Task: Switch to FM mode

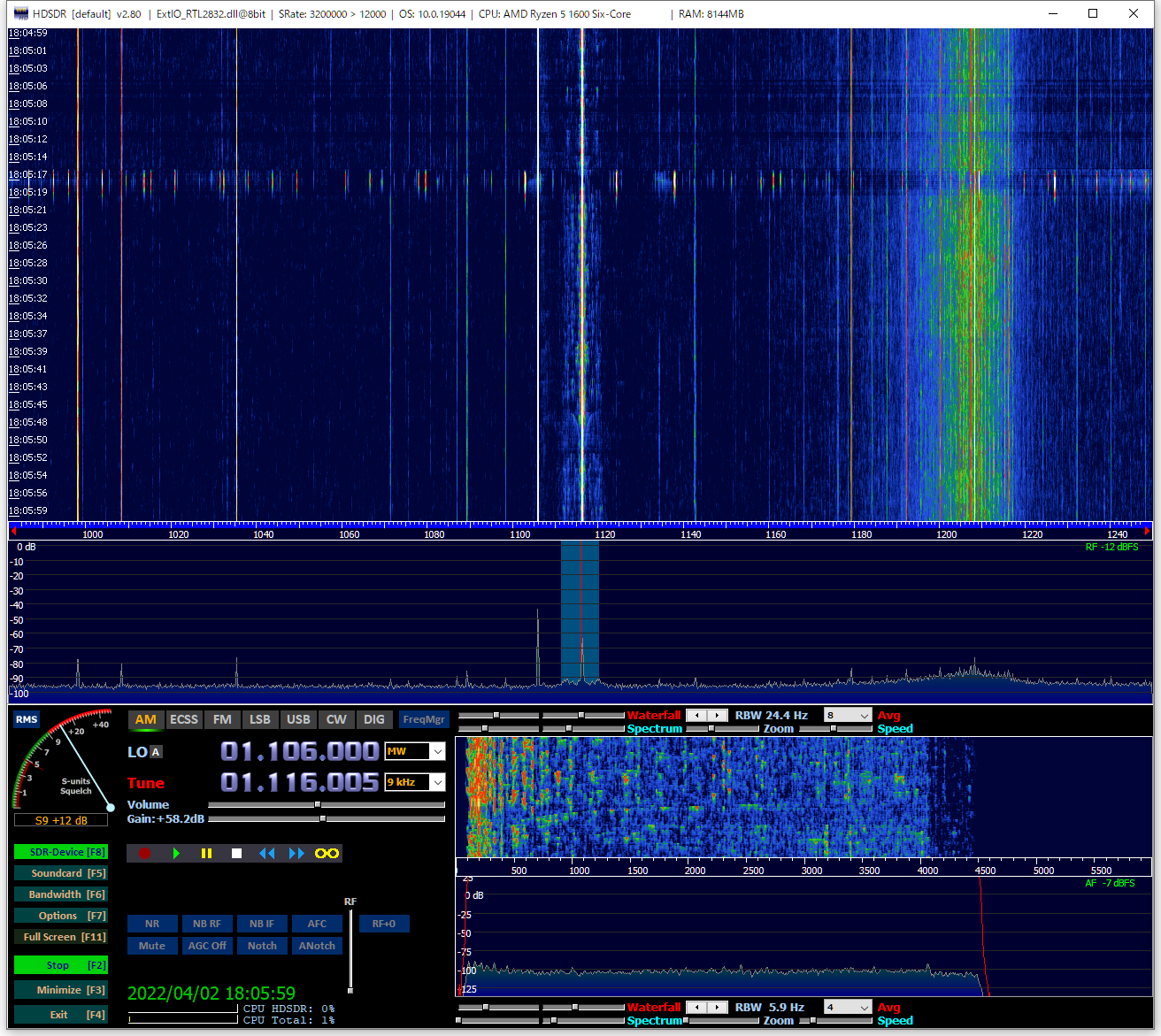Action: 222,719
